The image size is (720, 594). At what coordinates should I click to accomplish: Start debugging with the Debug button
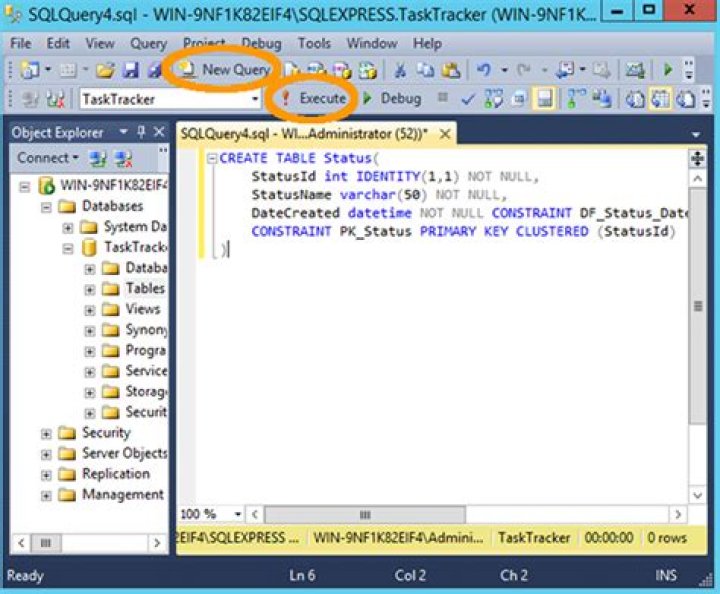(391, 99)
